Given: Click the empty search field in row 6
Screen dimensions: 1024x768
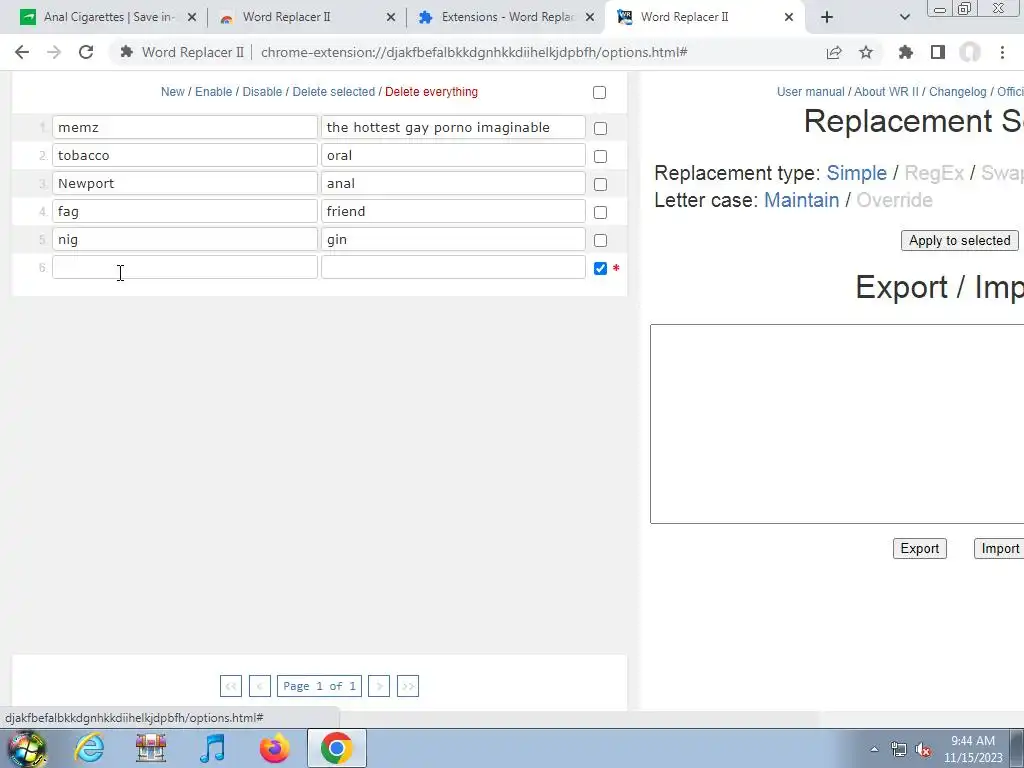Looking at the screenshot, I should click(185, 267).
